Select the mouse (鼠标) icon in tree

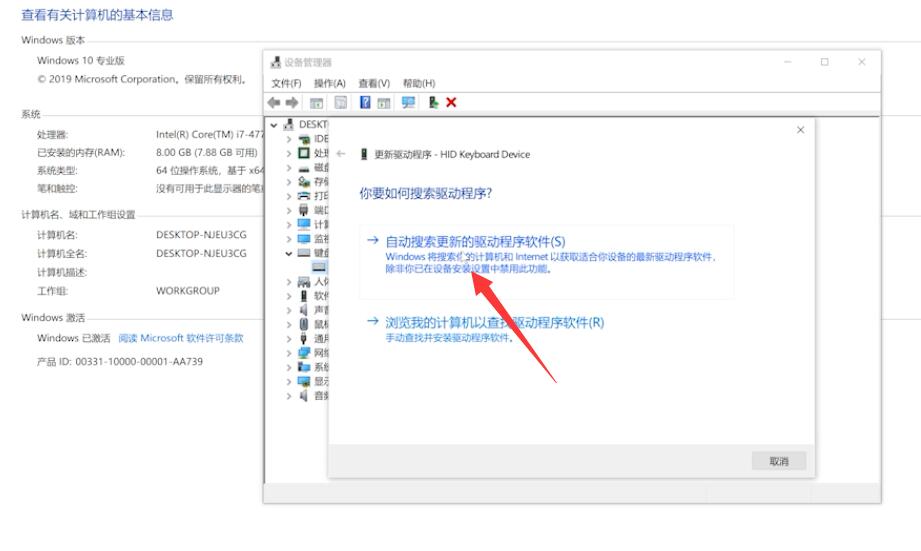tap(304, 324)
